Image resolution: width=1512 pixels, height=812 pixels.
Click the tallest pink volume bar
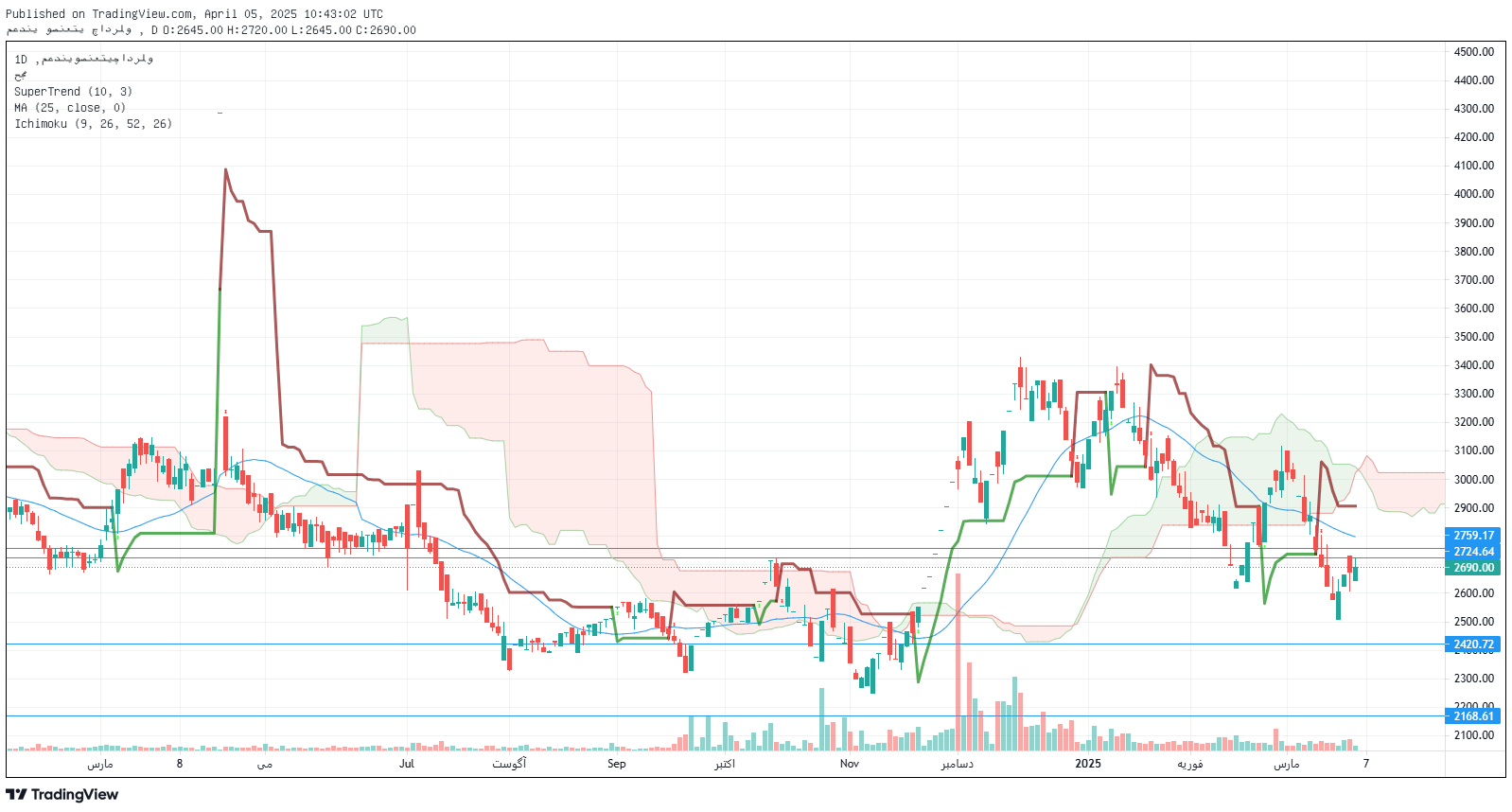[958, 662]
